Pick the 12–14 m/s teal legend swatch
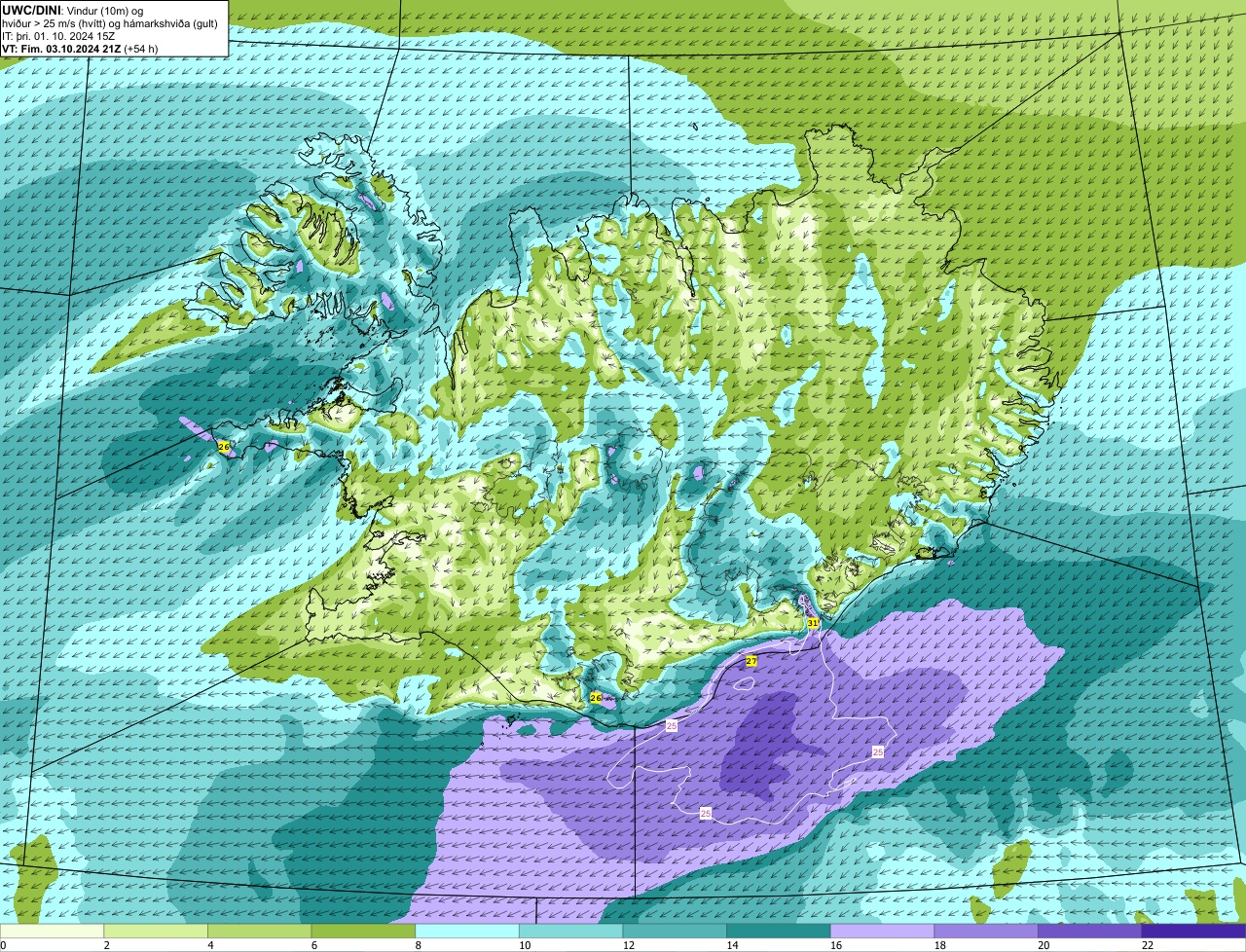Screen dimensions: 1246x952 coord(675,932)
